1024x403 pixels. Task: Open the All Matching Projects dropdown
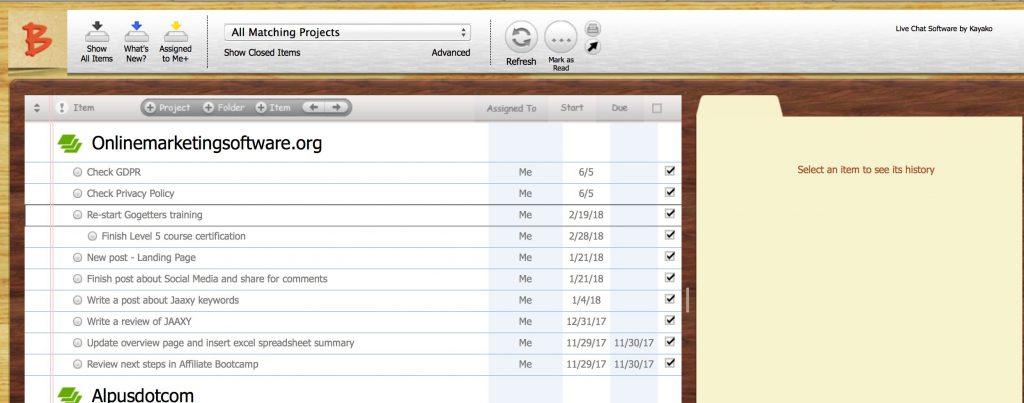pos(347,32)
